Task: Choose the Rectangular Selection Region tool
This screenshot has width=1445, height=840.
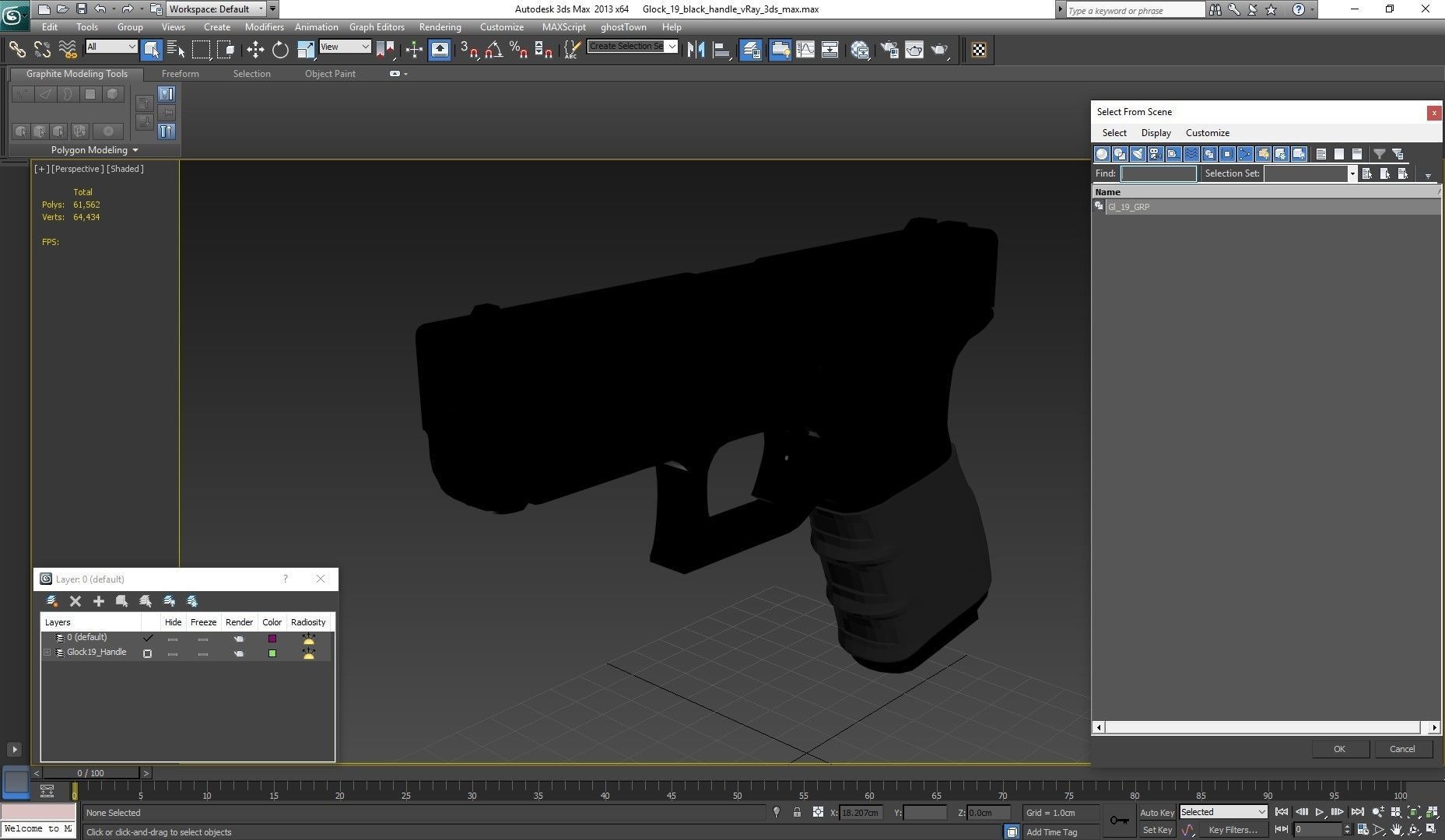Action: (201, 50)
